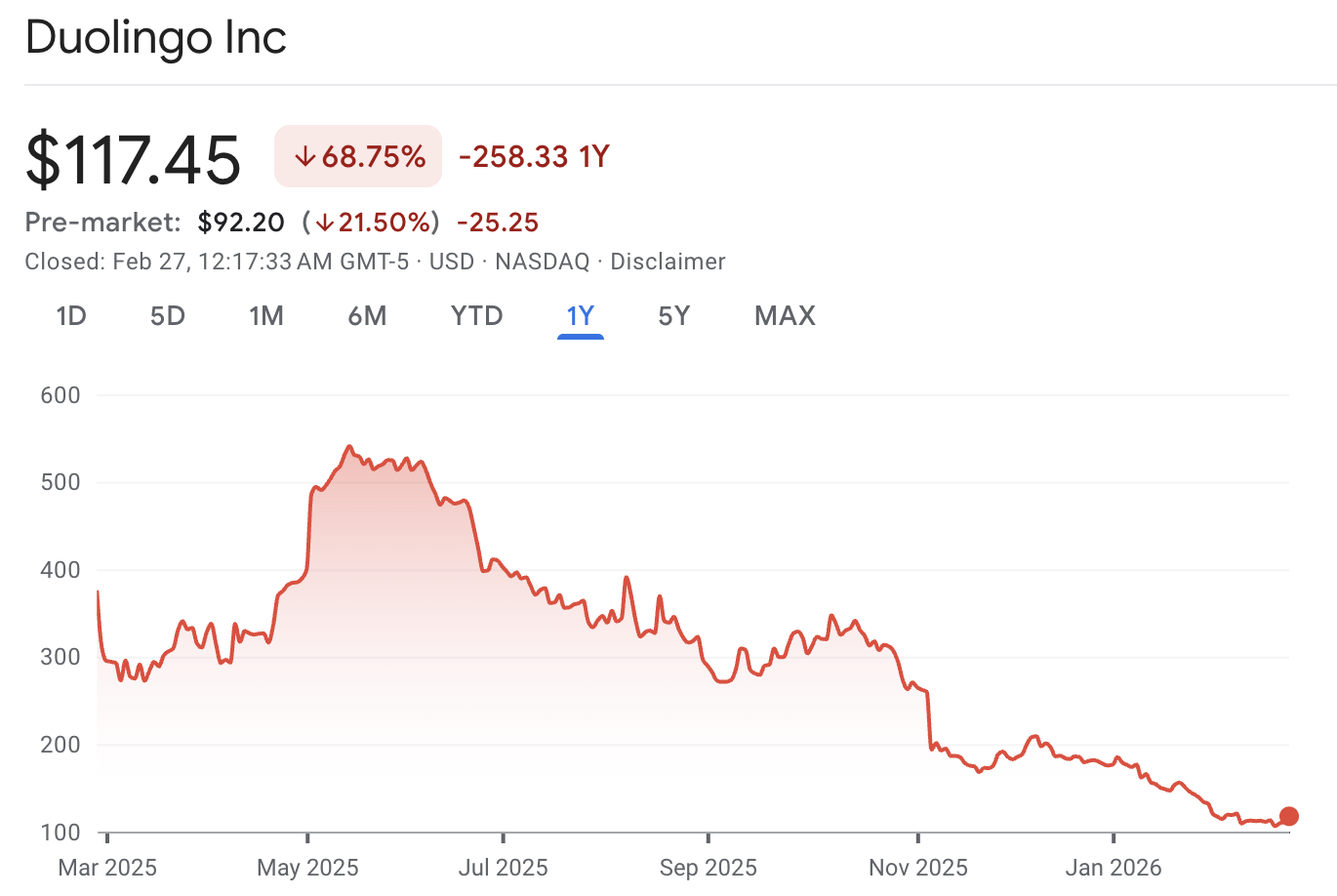
Task: Click the $117.45 stock price
Action: [x=133, y=158]
